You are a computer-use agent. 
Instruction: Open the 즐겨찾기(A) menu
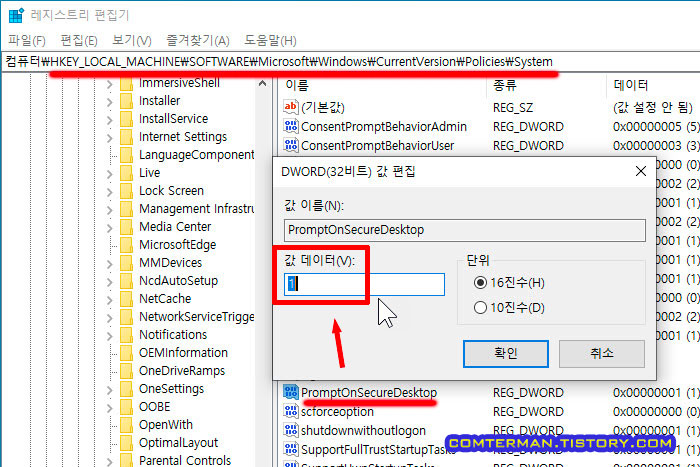point(198,41)
